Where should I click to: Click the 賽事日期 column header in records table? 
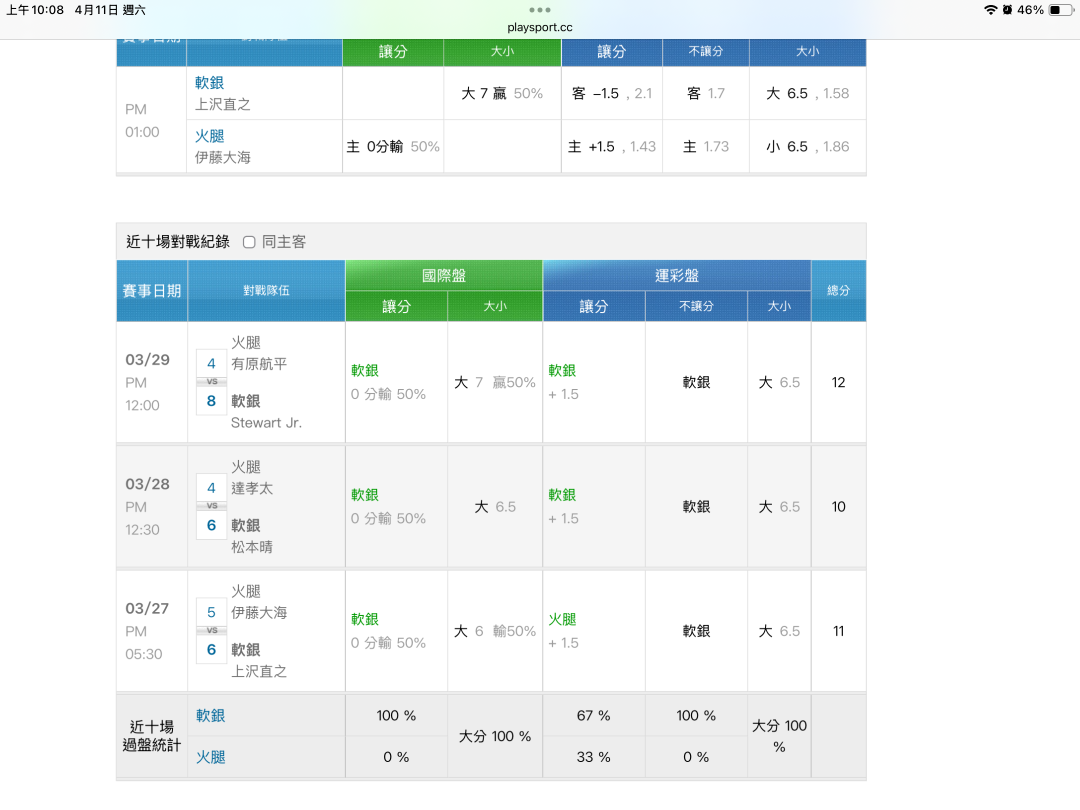click(x=152, y=291)
